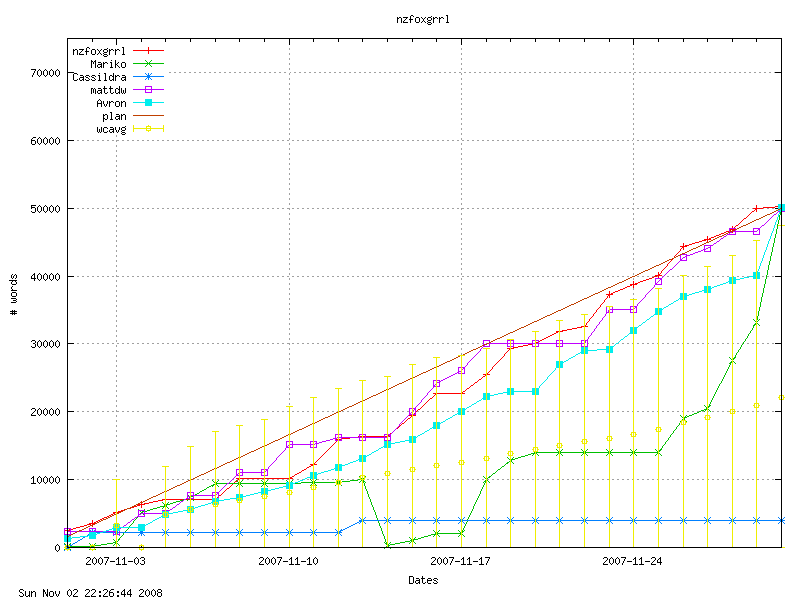Viewport: 800px width, 600px height.
Task: Select the Cassildra legend label
Action: click(x=99, y=76)
